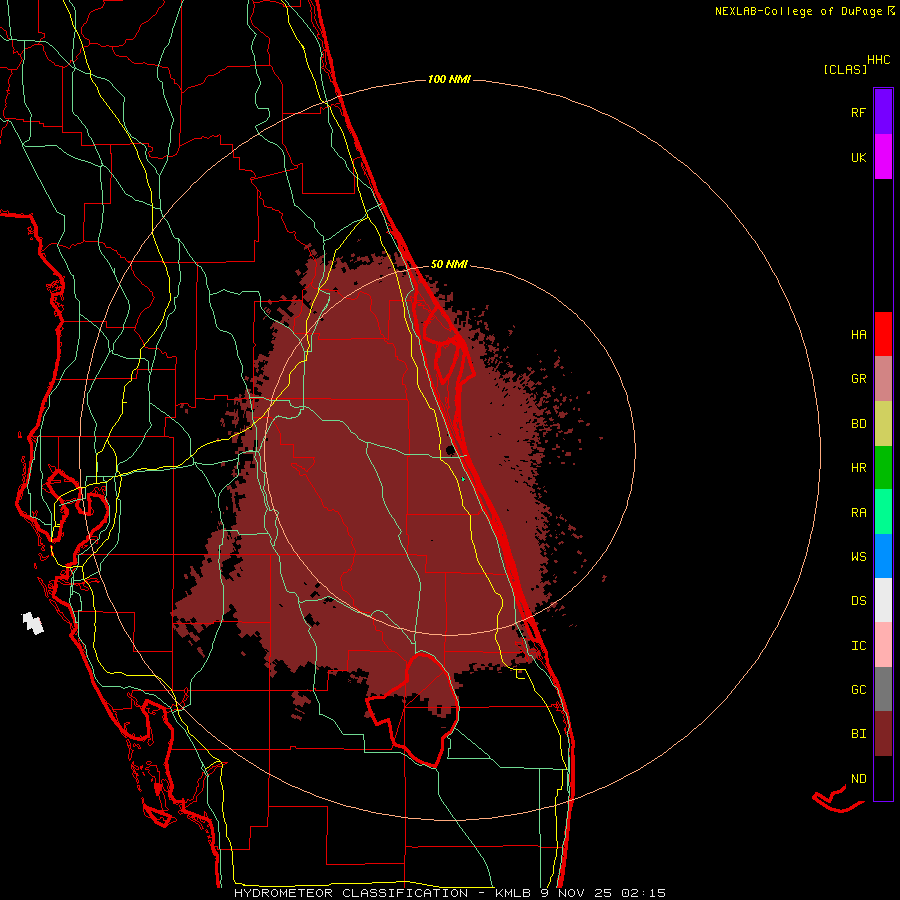The height and width of the screenshot is (900, 900).
Task: Click the IC light pink legend swatch
Action: click(883, 645)
